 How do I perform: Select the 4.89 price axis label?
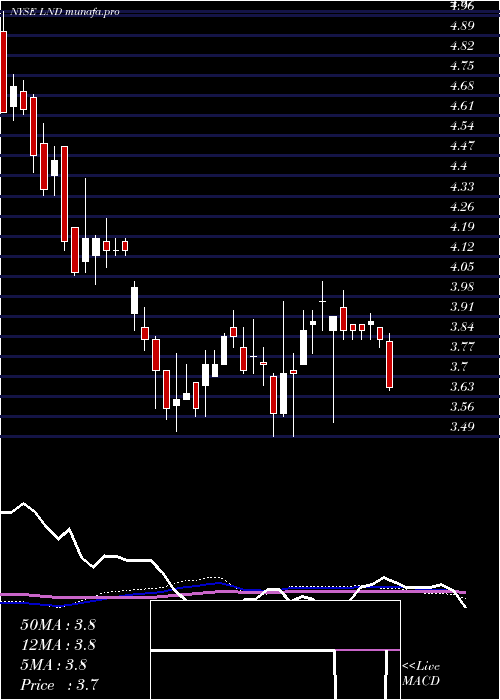(x=462, y=26)
